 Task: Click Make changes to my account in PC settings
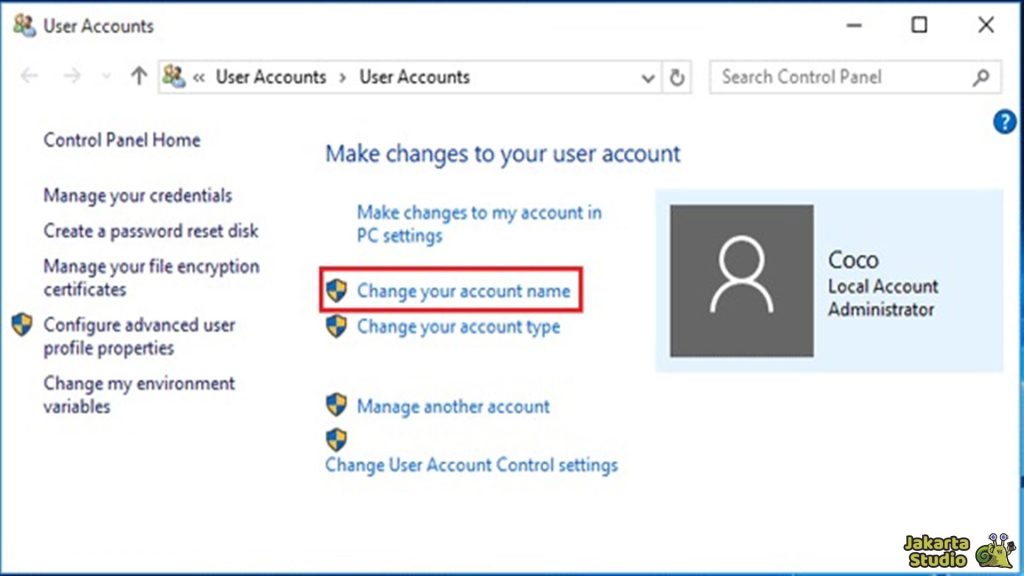pos(478,213)
